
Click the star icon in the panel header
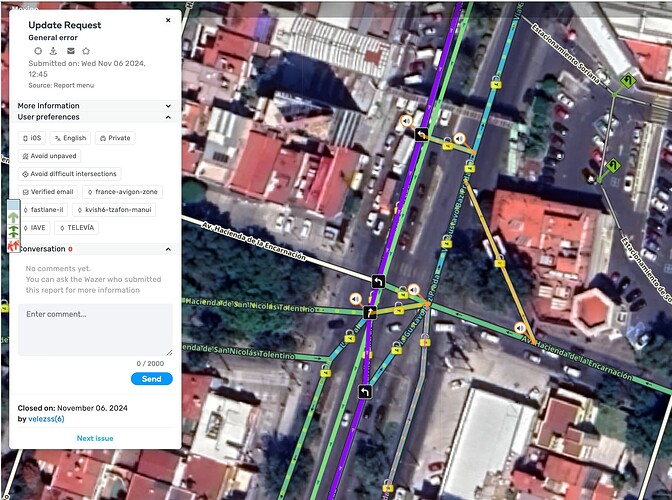tap(86, 51)
